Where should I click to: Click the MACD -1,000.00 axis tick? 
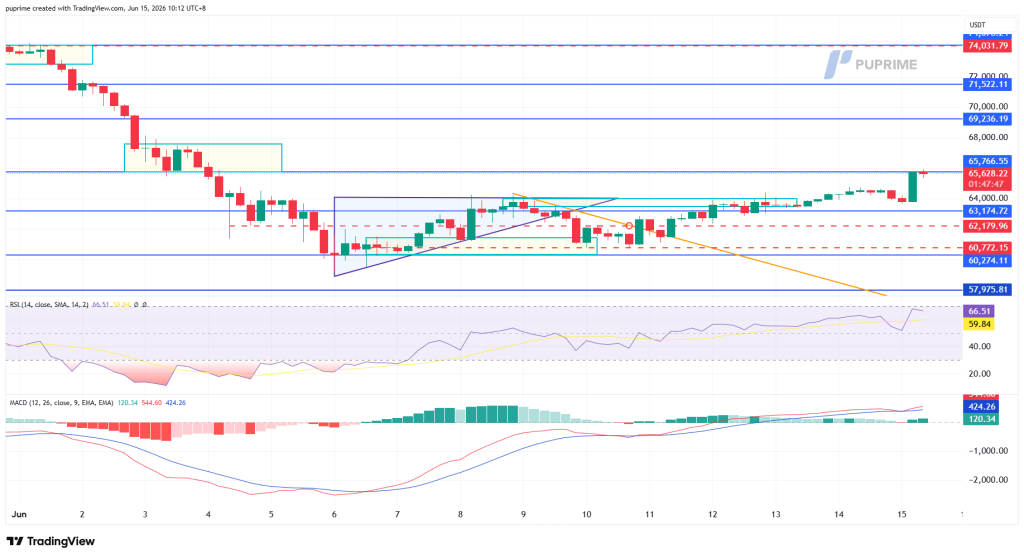tap(988, 451)
